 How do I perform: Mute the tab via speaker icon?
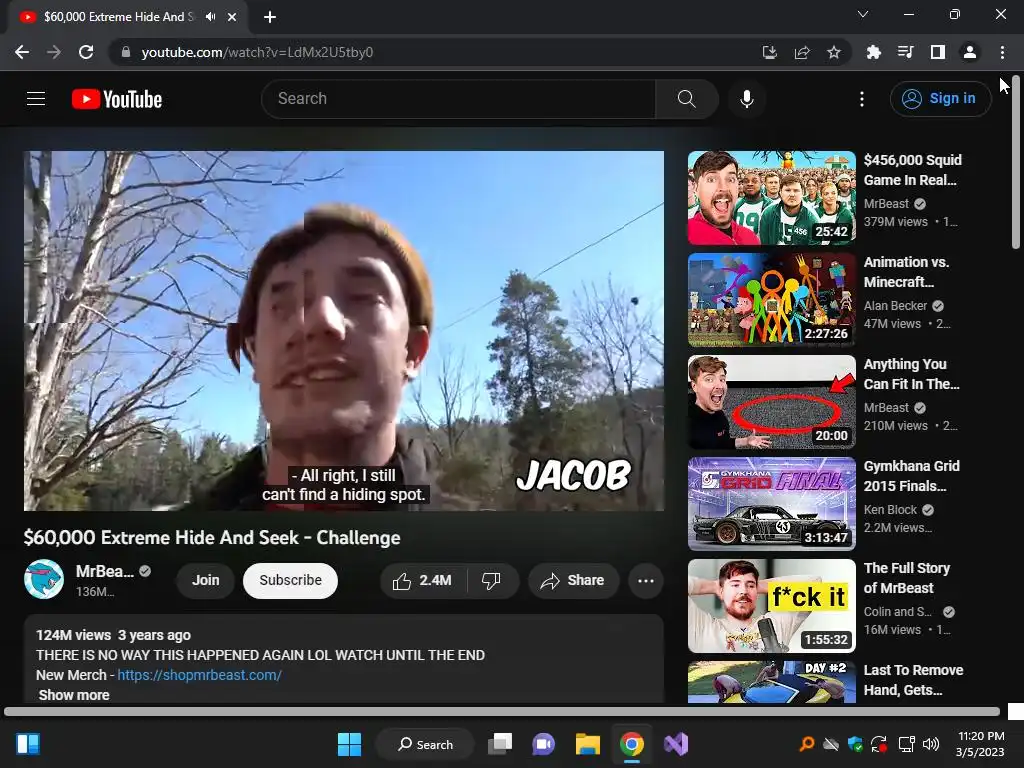pyautogui.click(x=210, y=17)
